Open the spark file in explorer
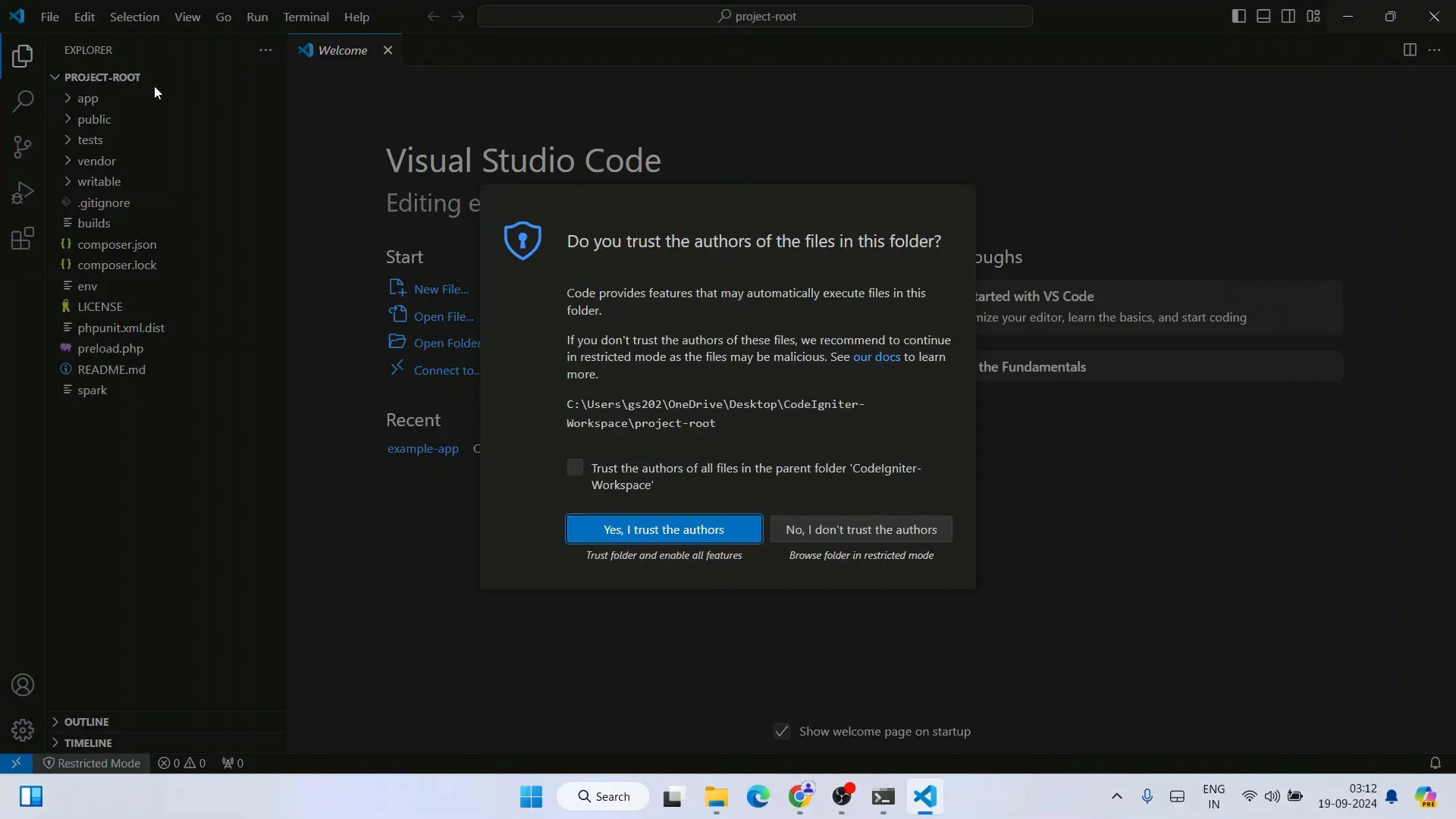 pos(92,391)
